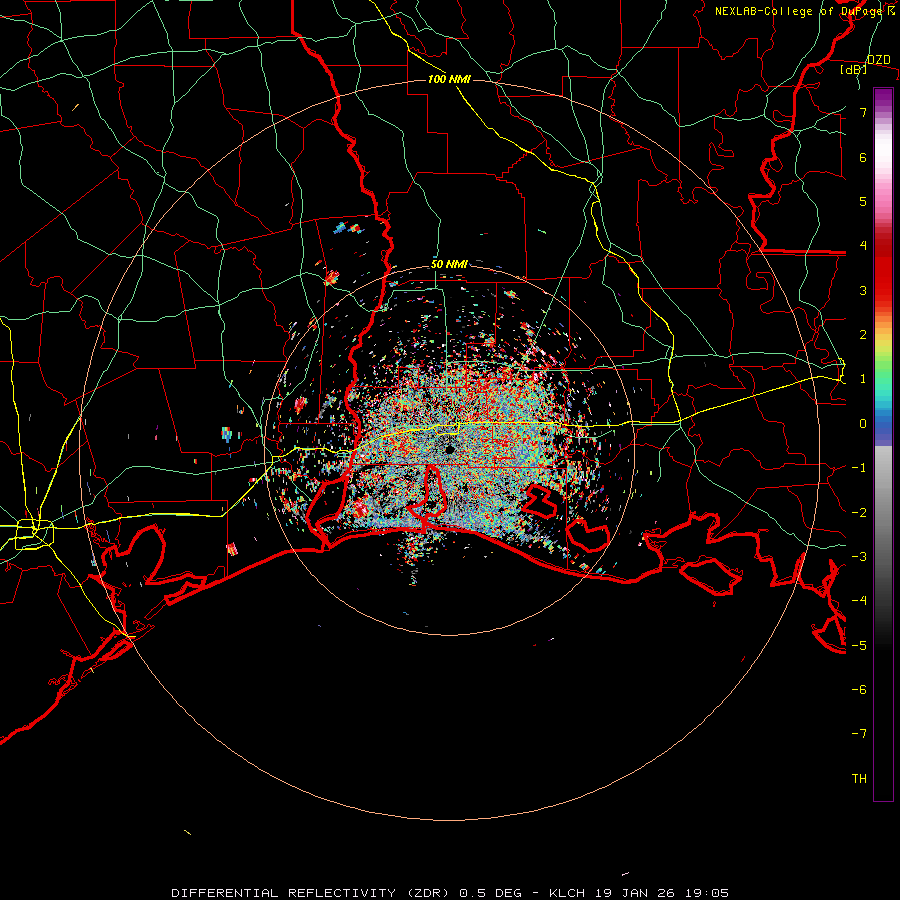This screenshot has height=900, width=900.
Task: Click the black radar site dot at center
Action: [x=449, y=449]
